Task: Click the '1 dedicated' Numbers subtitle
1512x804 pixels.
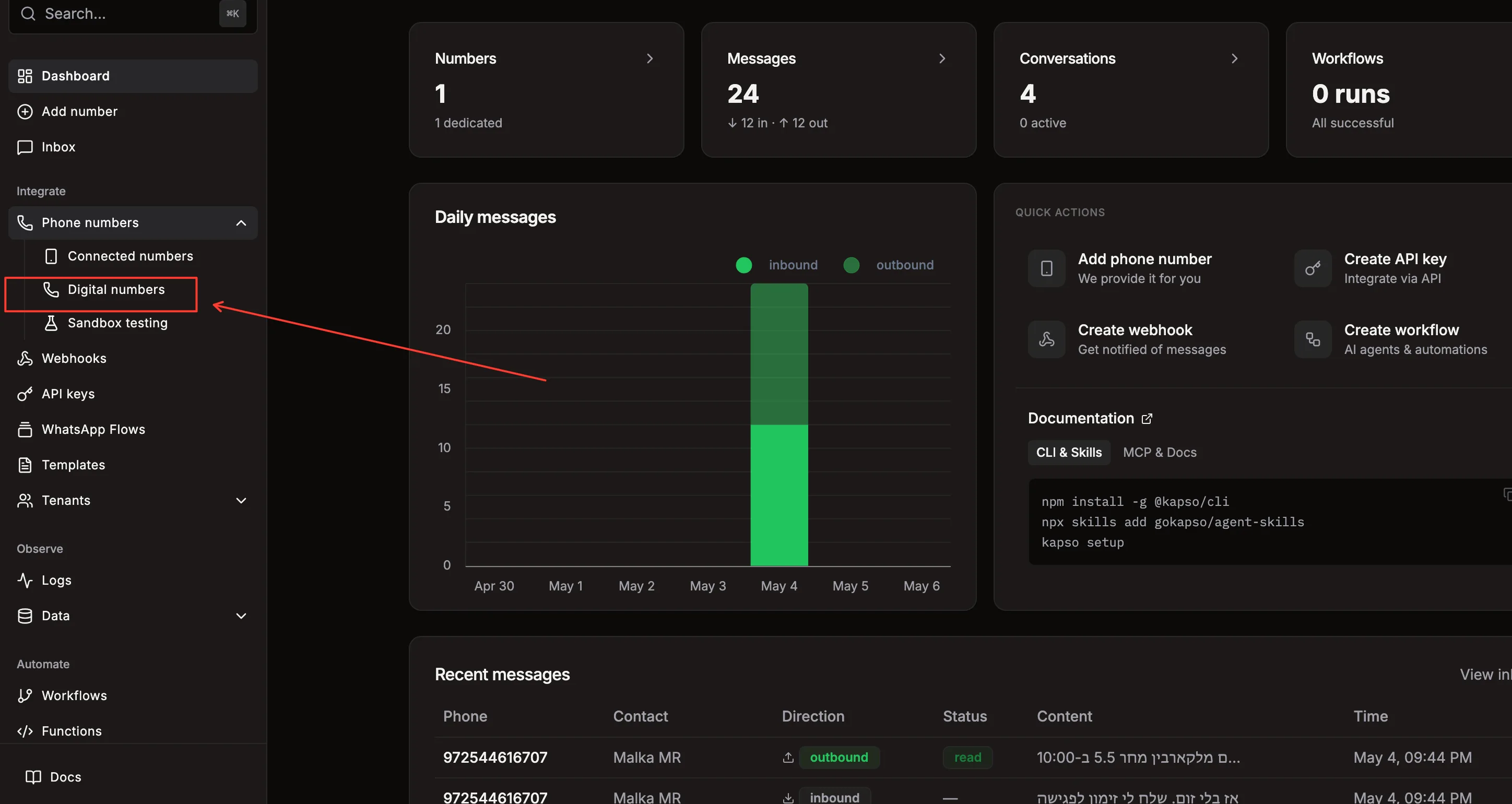Action: point(468,123)
